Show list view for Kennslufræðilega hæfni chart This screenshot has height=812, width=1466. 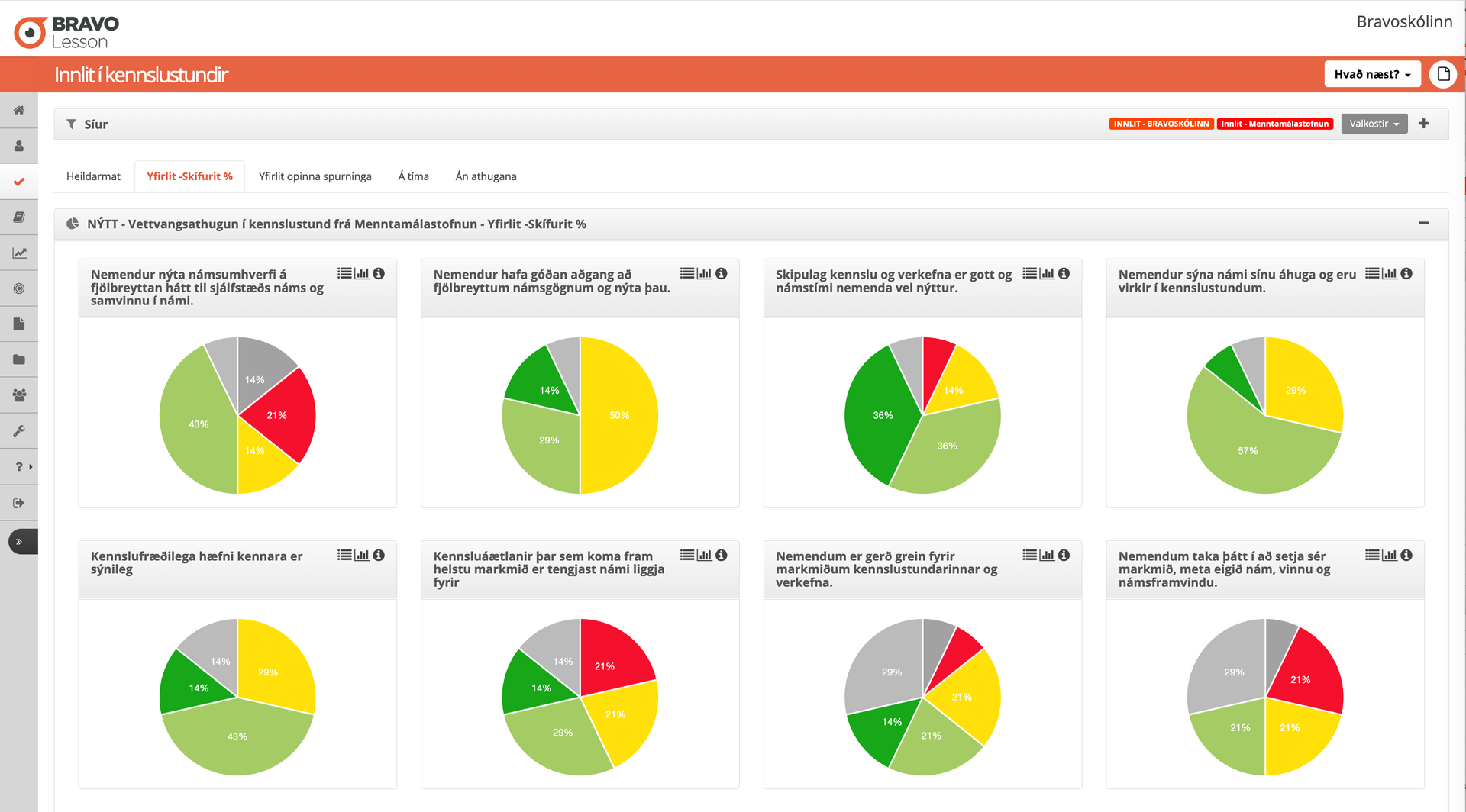[344, 555]
